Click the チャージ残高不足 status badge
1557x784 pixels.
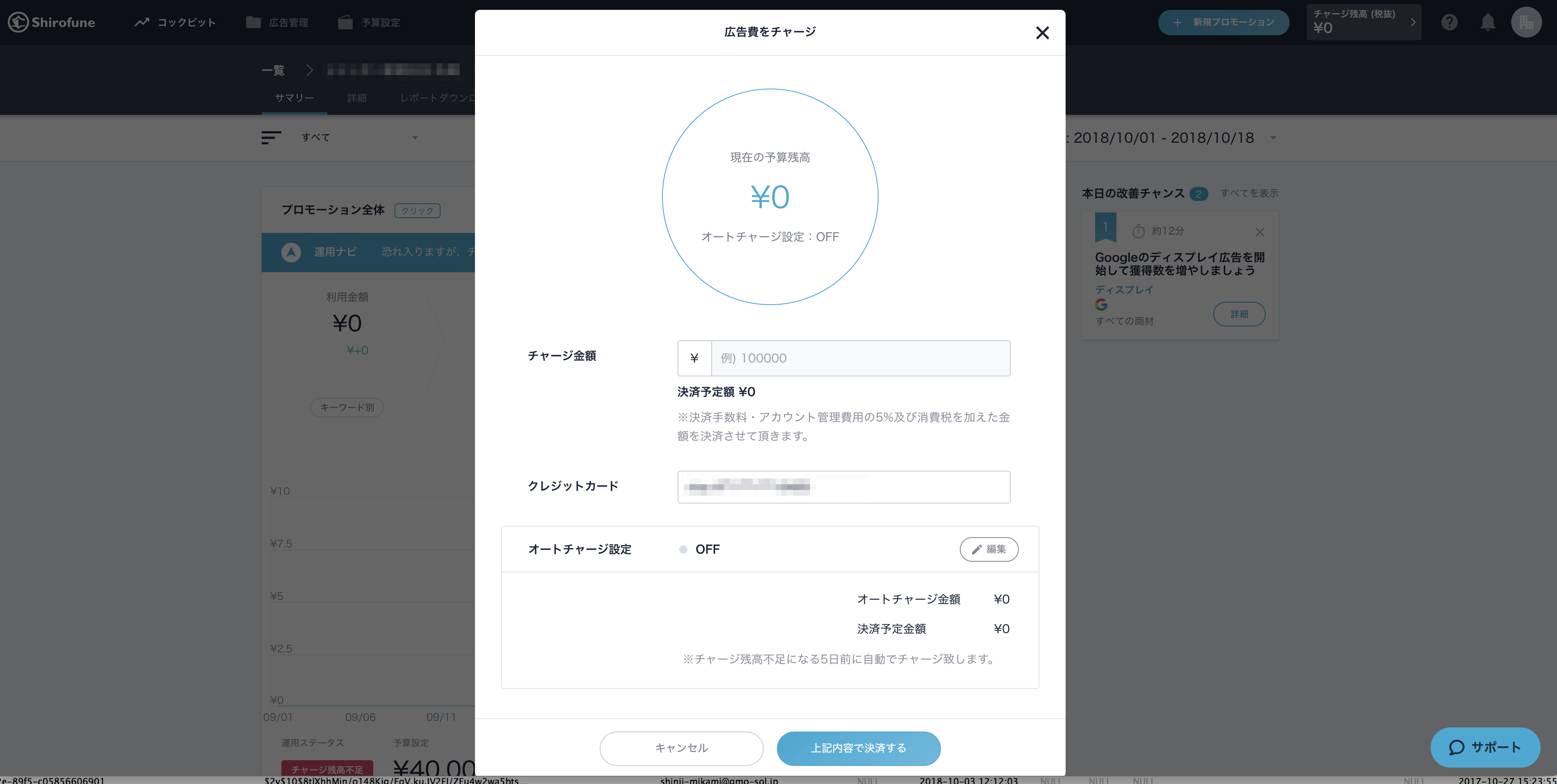(327, 769)
